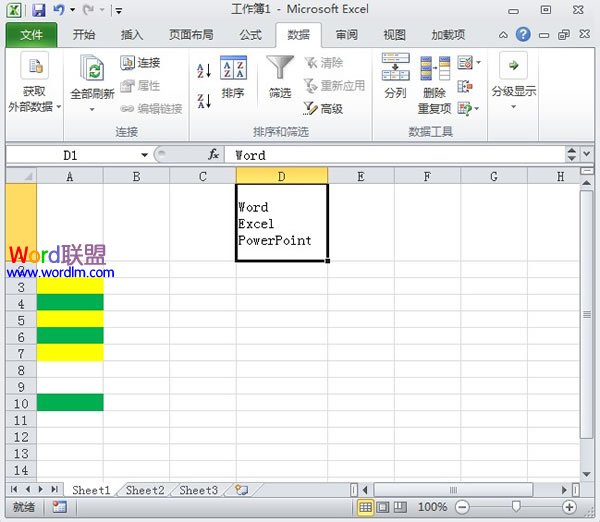Screen dimensions: 600x522
Task: Switch to View (视图) tab
Action: tap(395, 35)
